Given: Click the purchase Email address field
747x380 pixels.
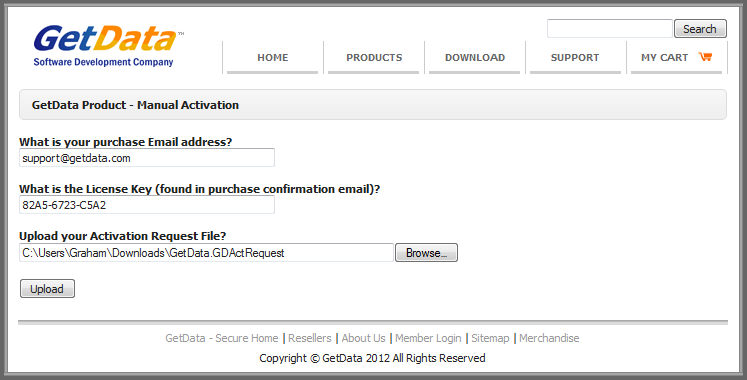Looking at the screenshot, I should point(147,158).
